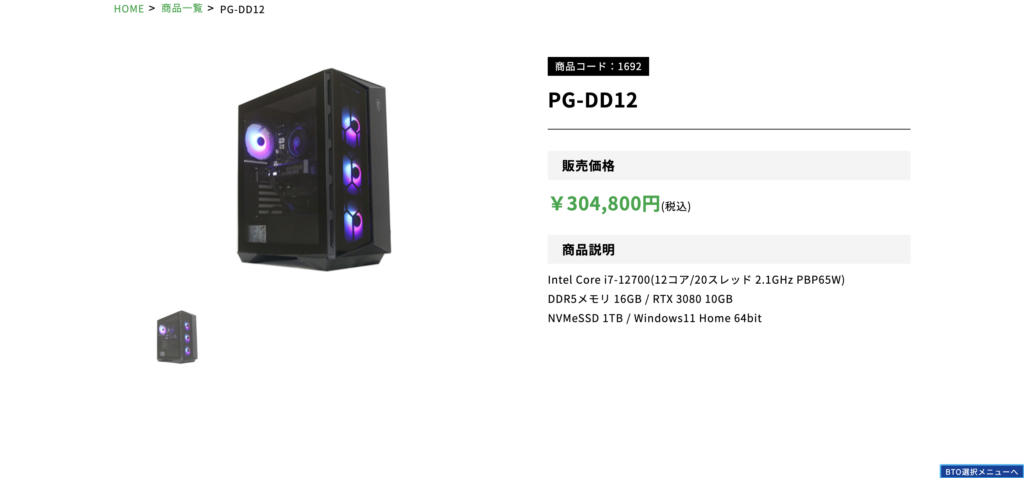1024x478 pixels.
Task: Click the glowing CPU cooler fan in image
Action: [x=259, y=143]
